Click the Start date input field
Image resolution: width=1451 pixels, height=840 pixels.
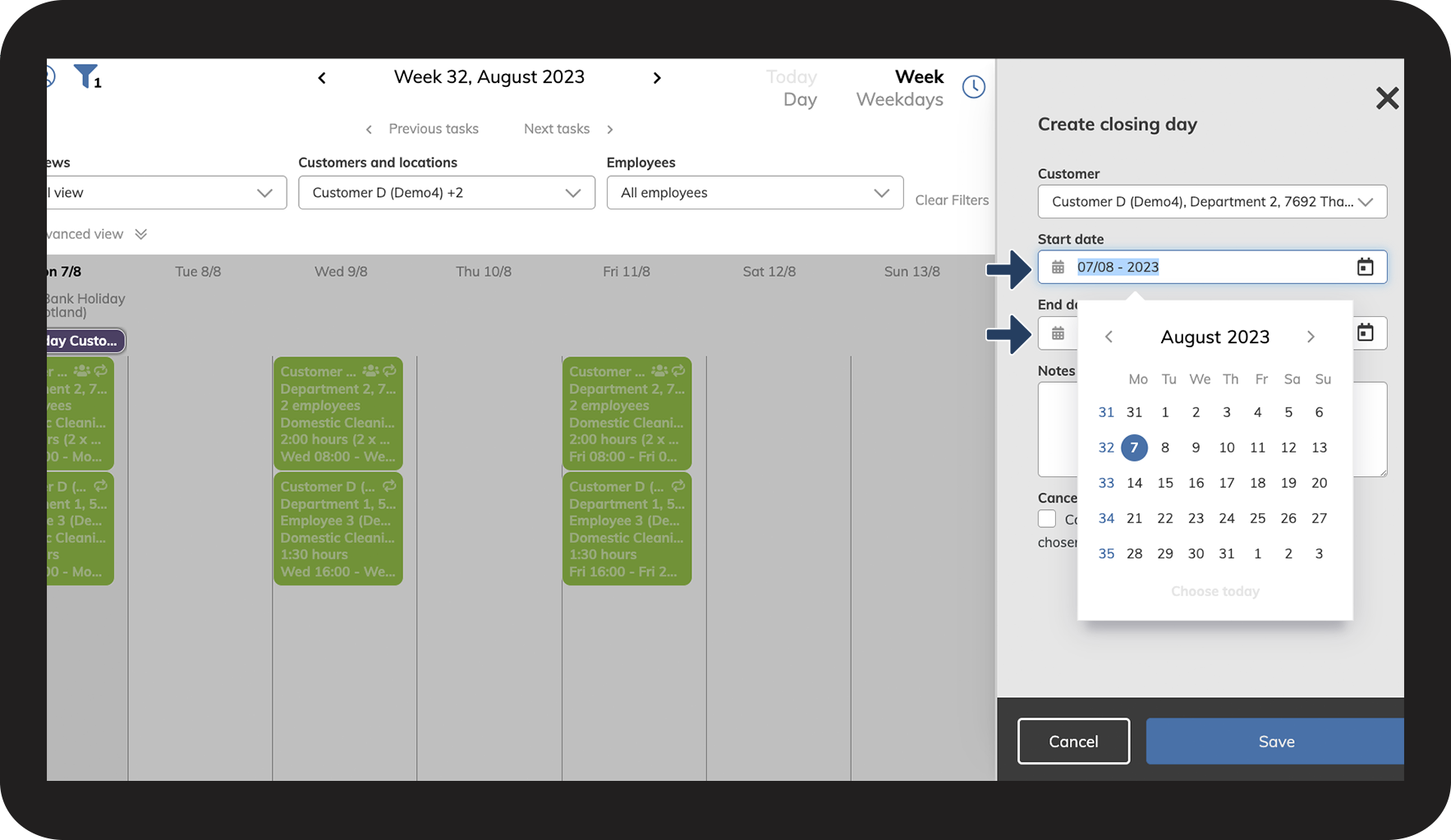(x=1212, y=267)
